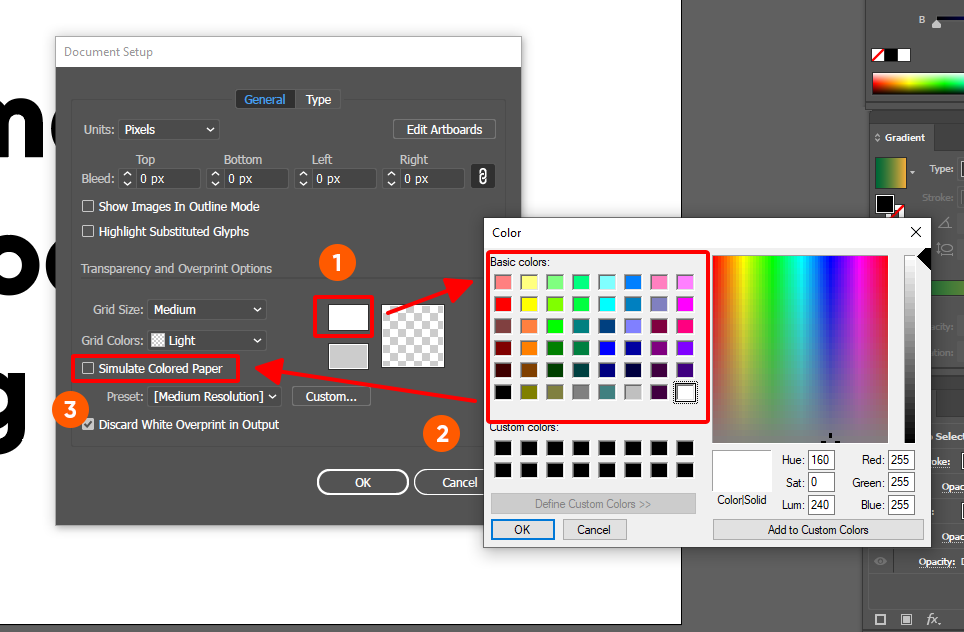This screenshot has width=964, height=632.
Task: Open the Grid Size dropdown
Action: point(207,309)
